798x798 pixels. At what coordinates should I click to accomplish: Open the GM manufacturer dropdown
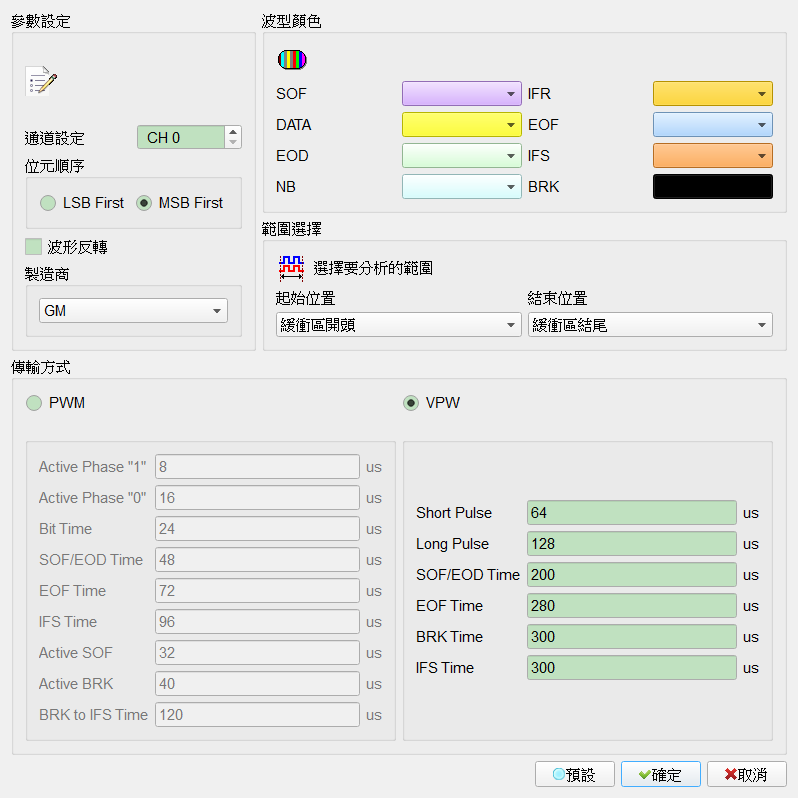click(133, 310)
